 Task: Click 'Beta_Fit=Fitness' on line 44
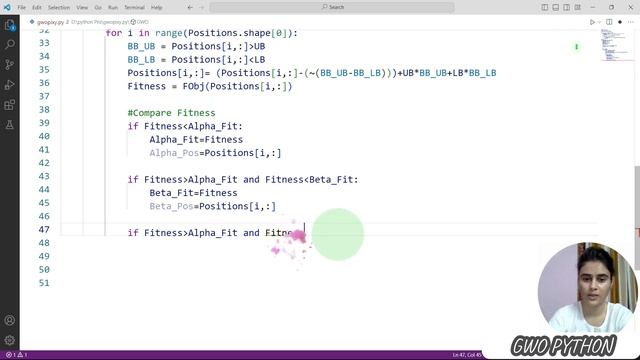[x=193, y=193]
